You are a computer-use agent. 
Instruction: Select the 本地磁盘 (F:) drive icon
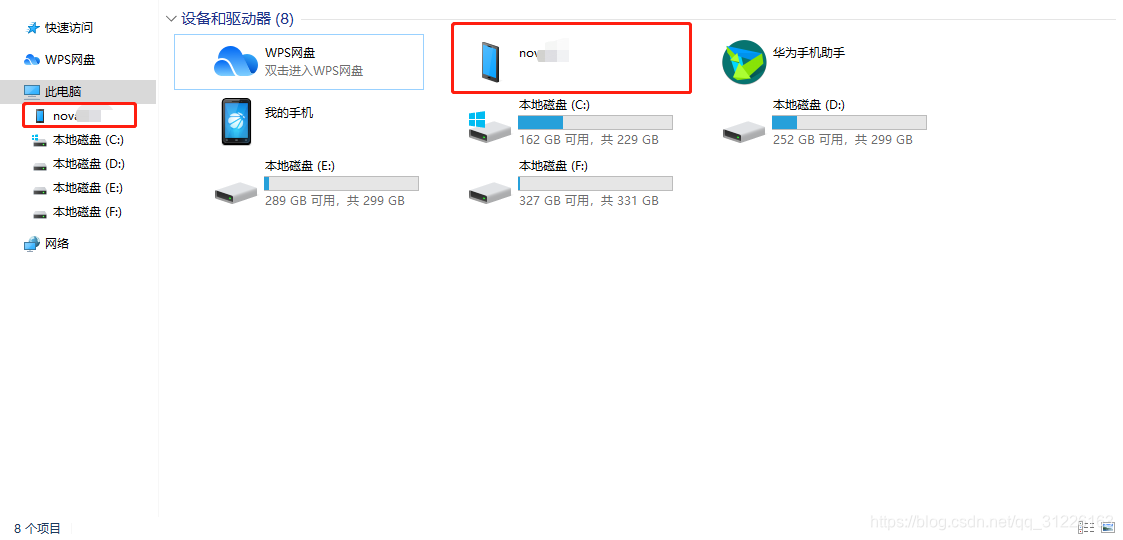tap(490, 191)
